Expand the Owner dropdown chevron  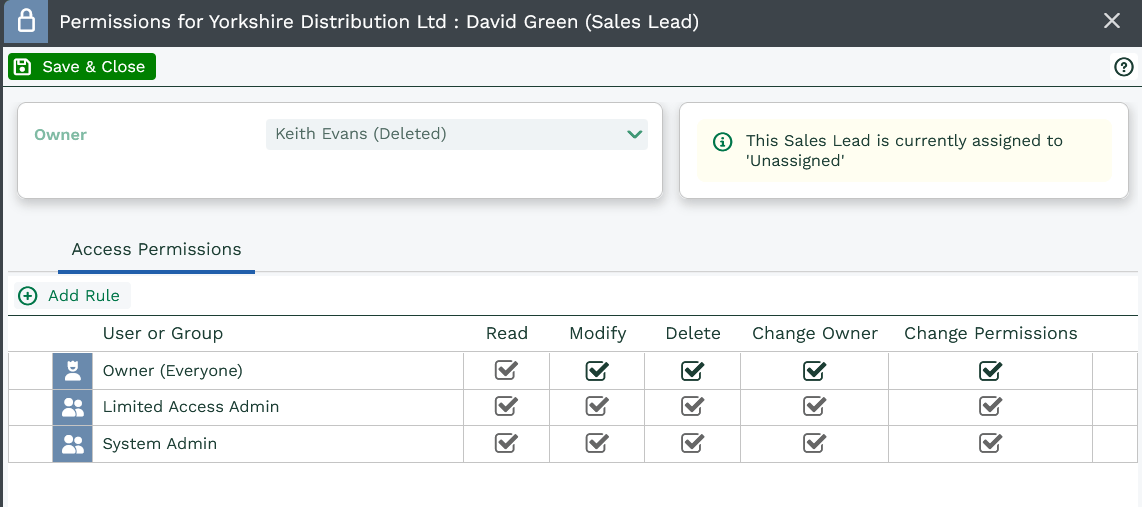click(634, 134)
